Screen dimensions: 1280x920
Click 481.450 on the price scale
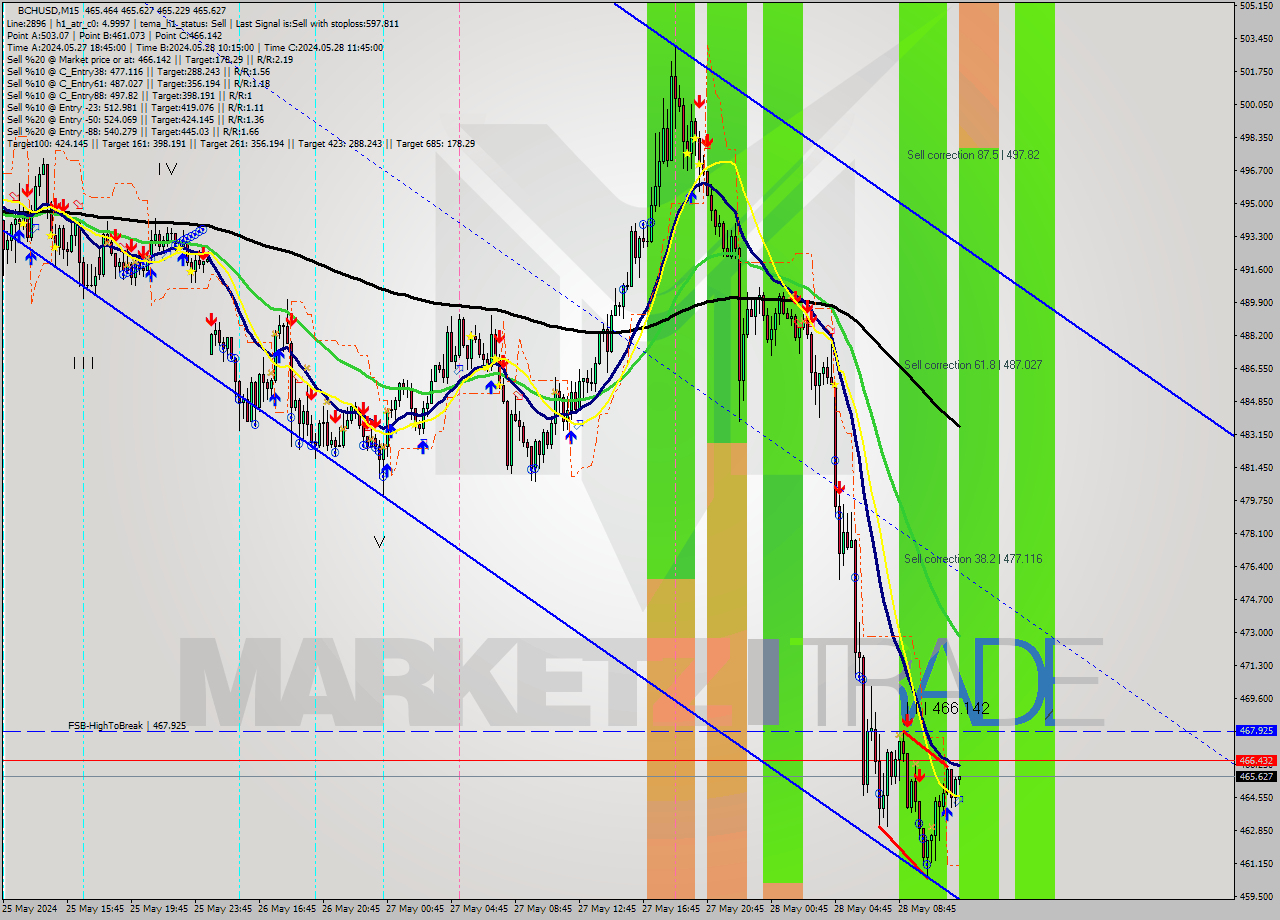(1255, 468)
